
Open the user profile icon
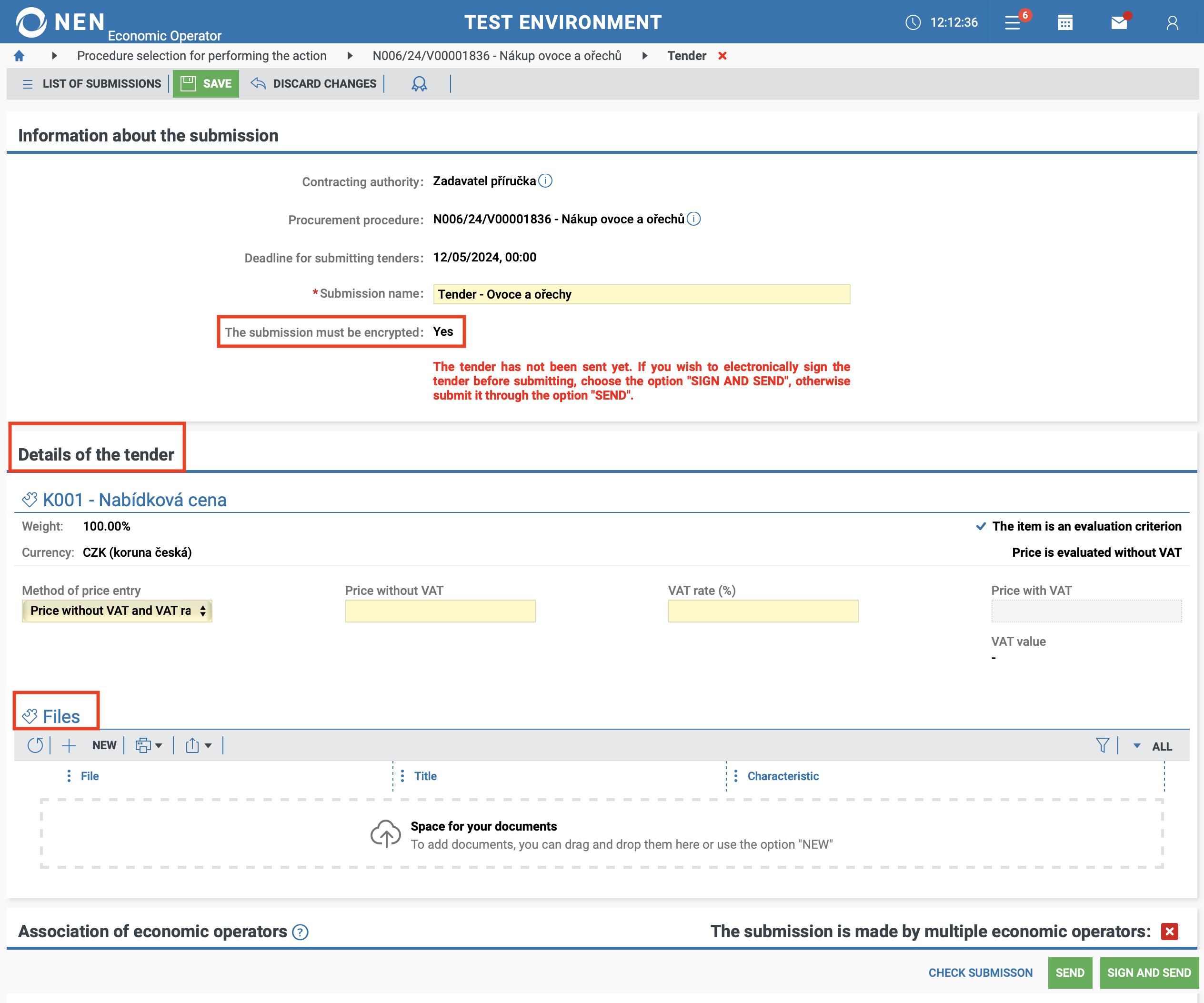1172,22
